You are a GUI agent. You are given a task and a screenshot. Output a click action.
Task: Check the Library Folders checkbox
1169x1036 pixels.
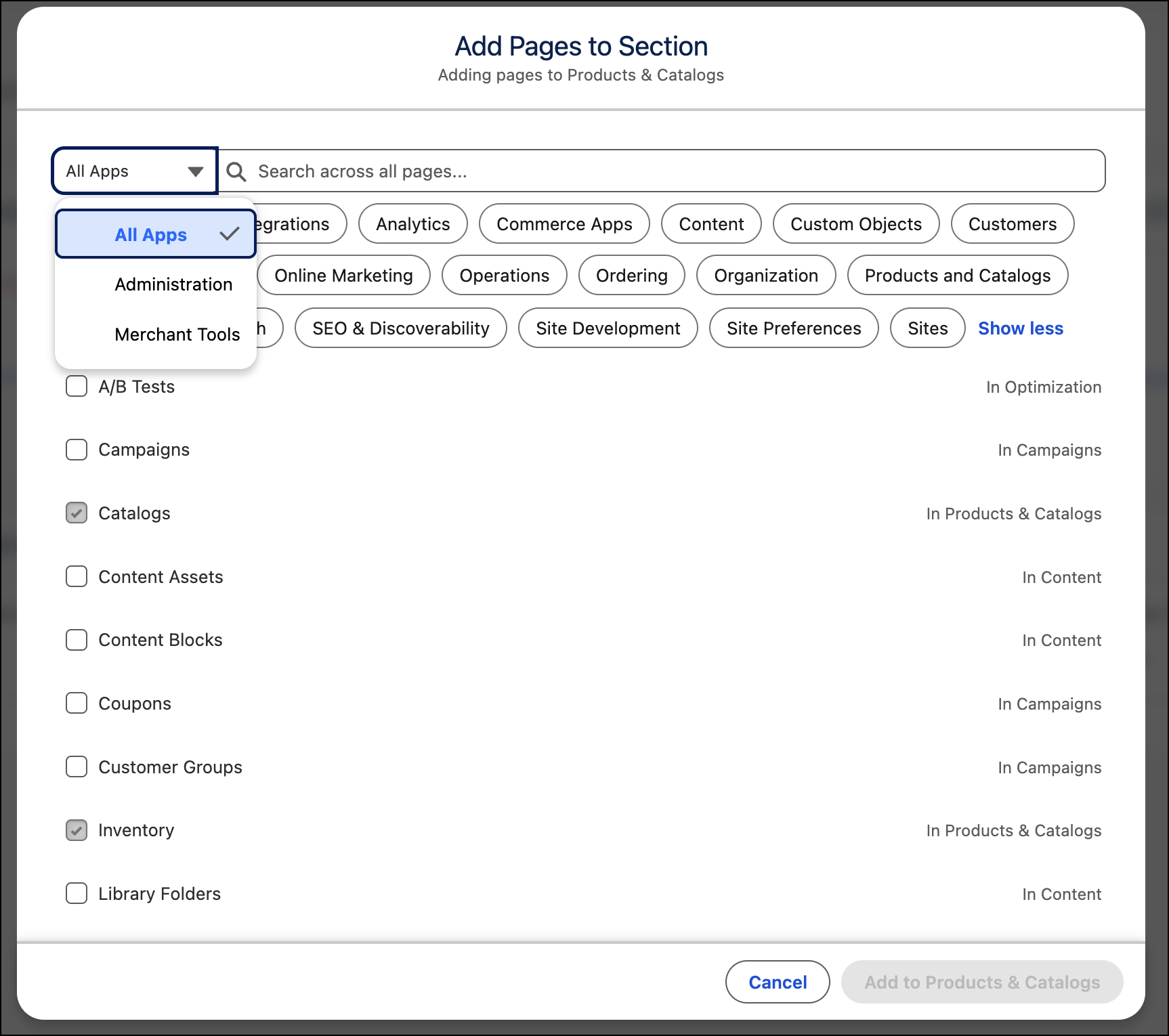point(77,894)
